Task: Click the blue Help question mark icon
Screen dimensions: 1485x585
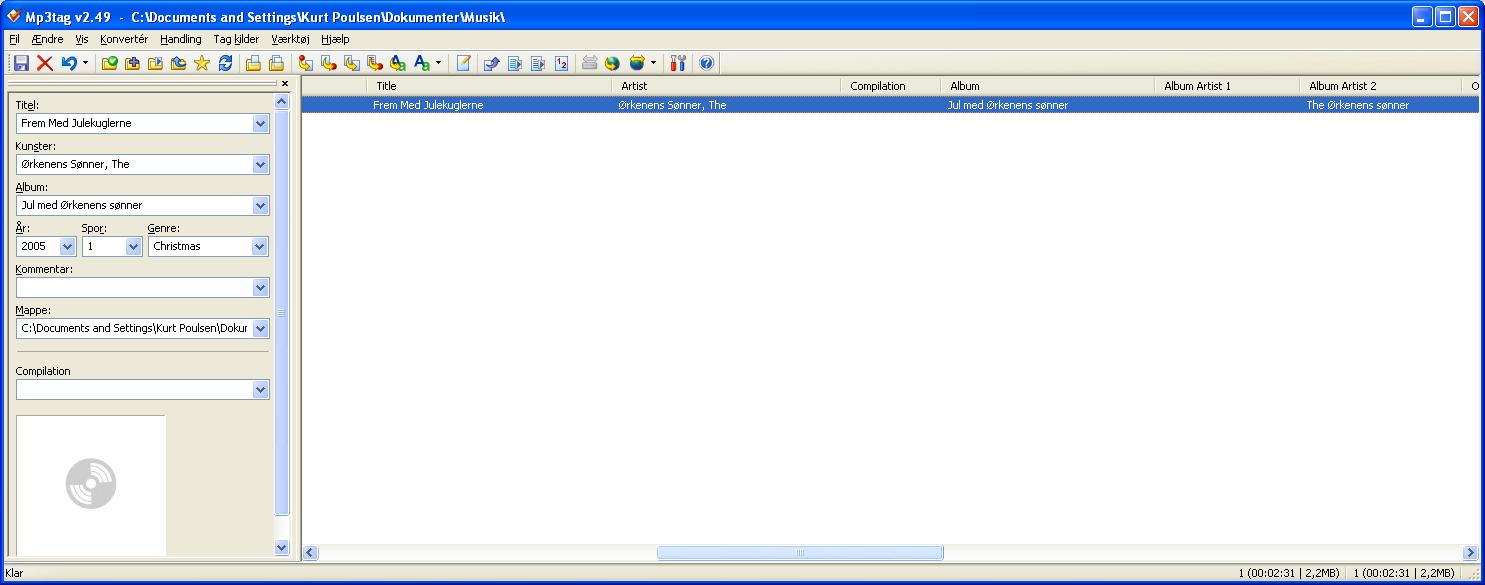Action: [707, 63]
